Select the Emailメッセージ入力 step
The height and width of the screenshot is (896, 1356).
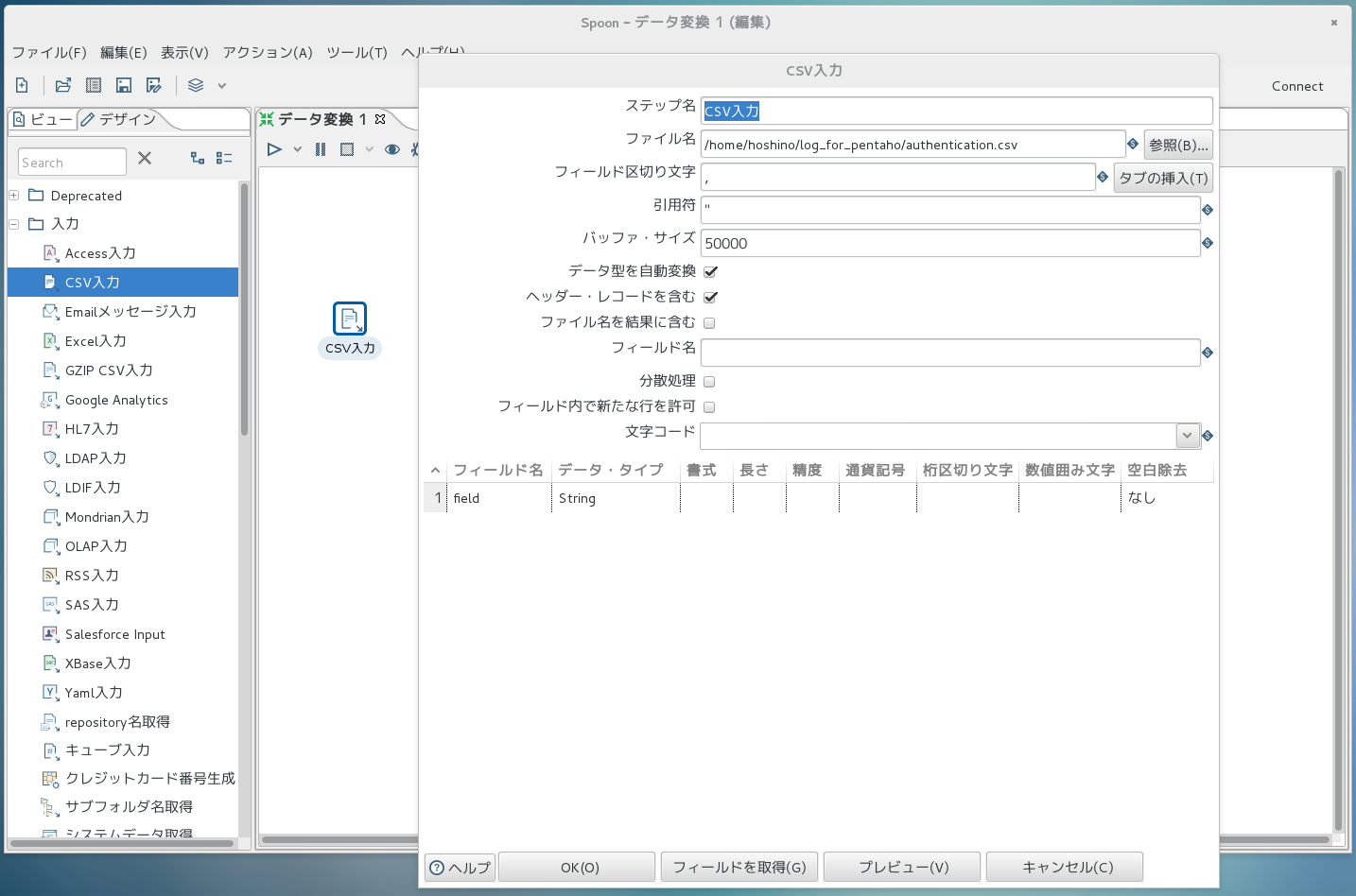point(130,312)
